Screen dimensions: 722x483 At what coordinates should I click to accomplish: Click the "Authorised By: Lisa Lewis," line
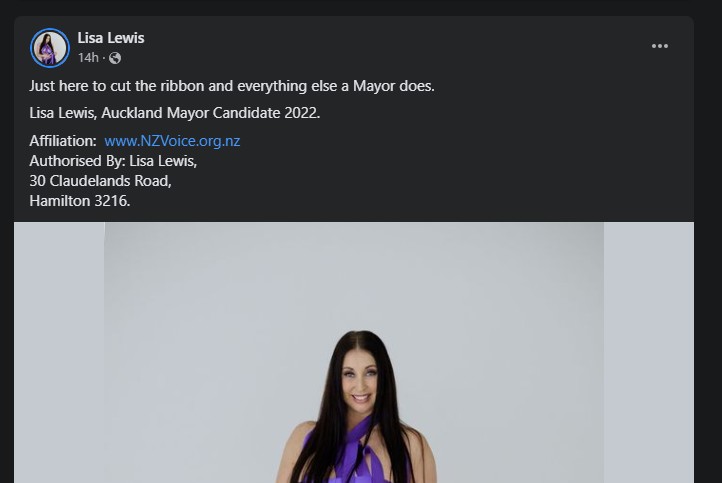tap(113, 161)
